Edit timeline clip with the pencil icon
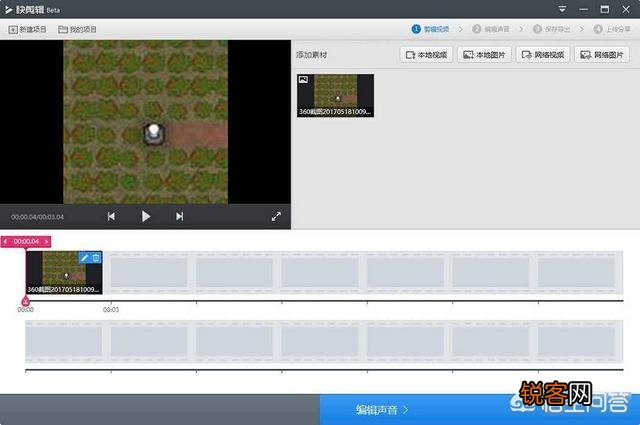The image size is (640, 425). [x=84, y=258]
